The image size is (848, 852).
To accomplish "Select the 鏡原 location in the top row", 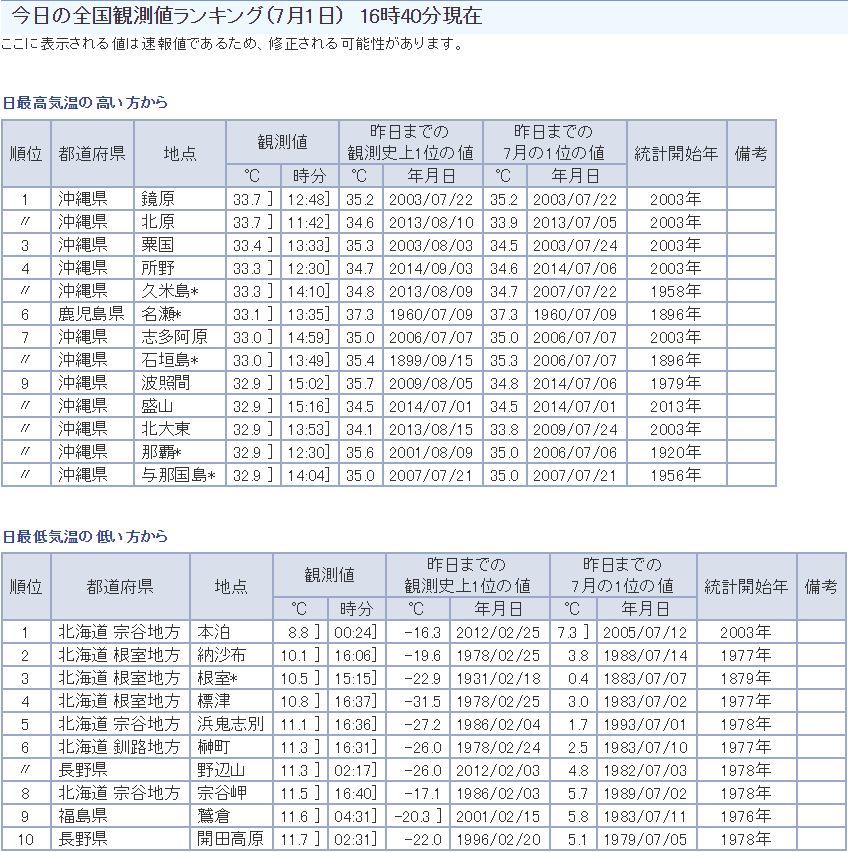I will [x=158, y=199].
